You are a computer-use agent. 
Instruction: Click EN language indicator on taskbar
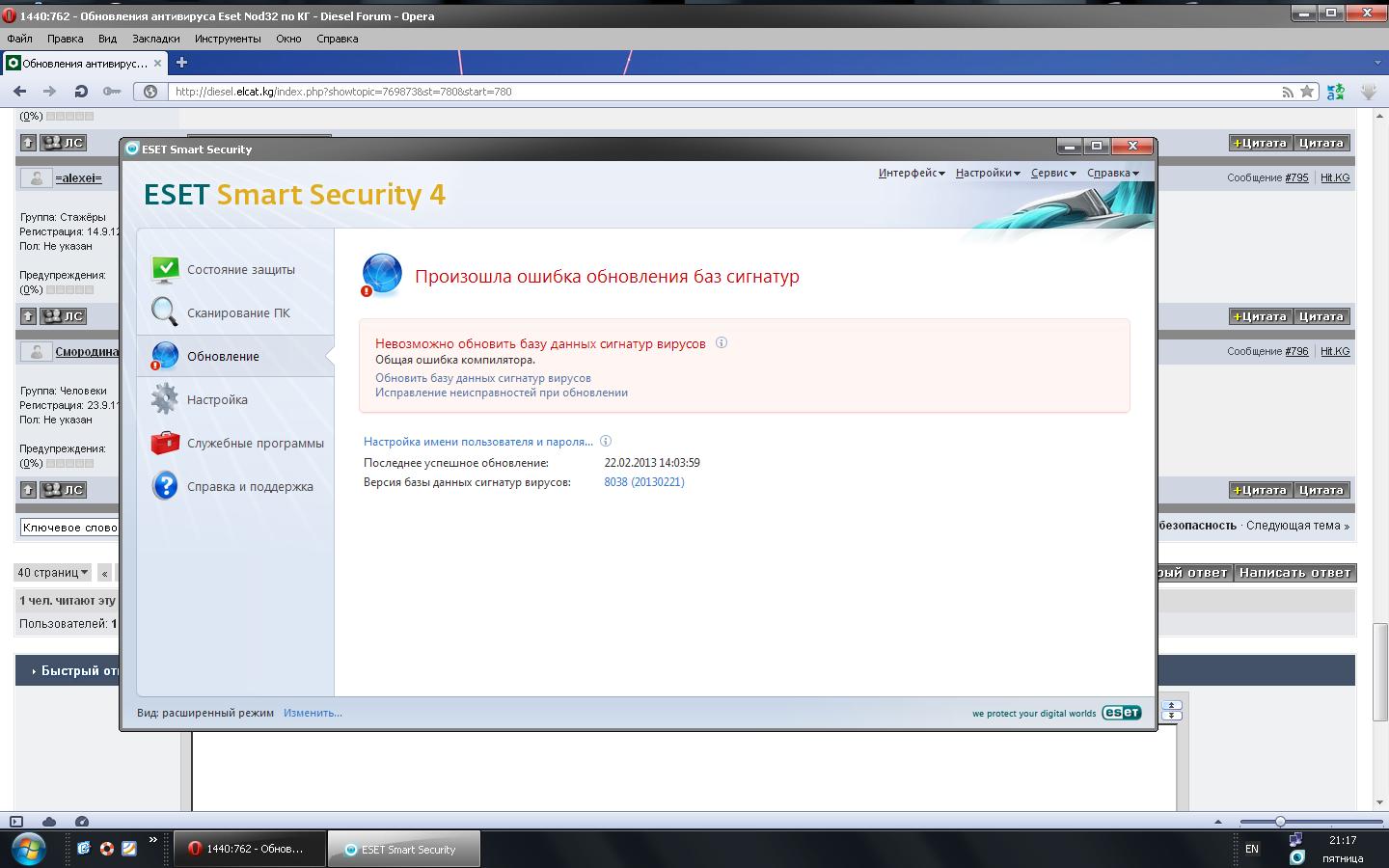(1252, 849)
